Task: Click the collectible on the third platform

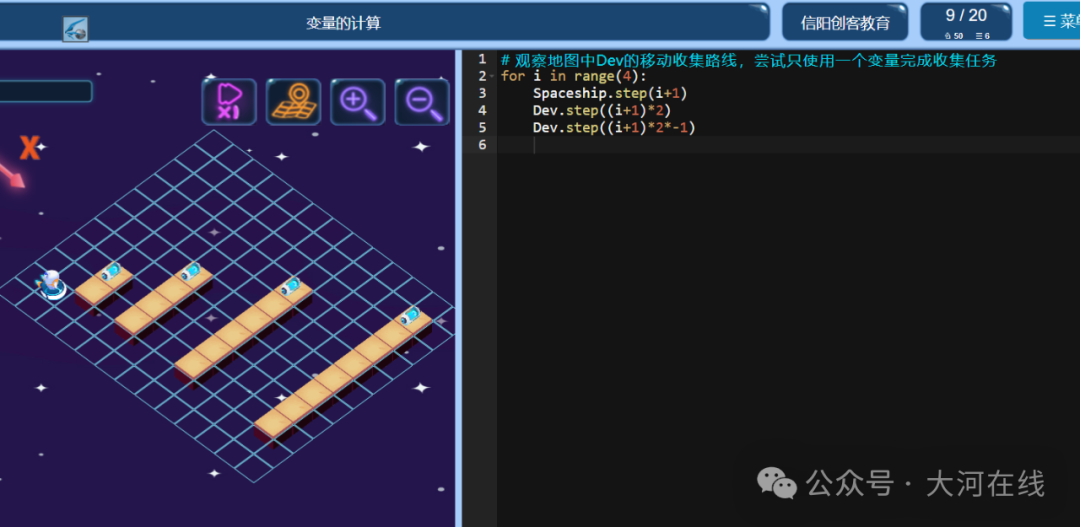Action: (291, 285)
